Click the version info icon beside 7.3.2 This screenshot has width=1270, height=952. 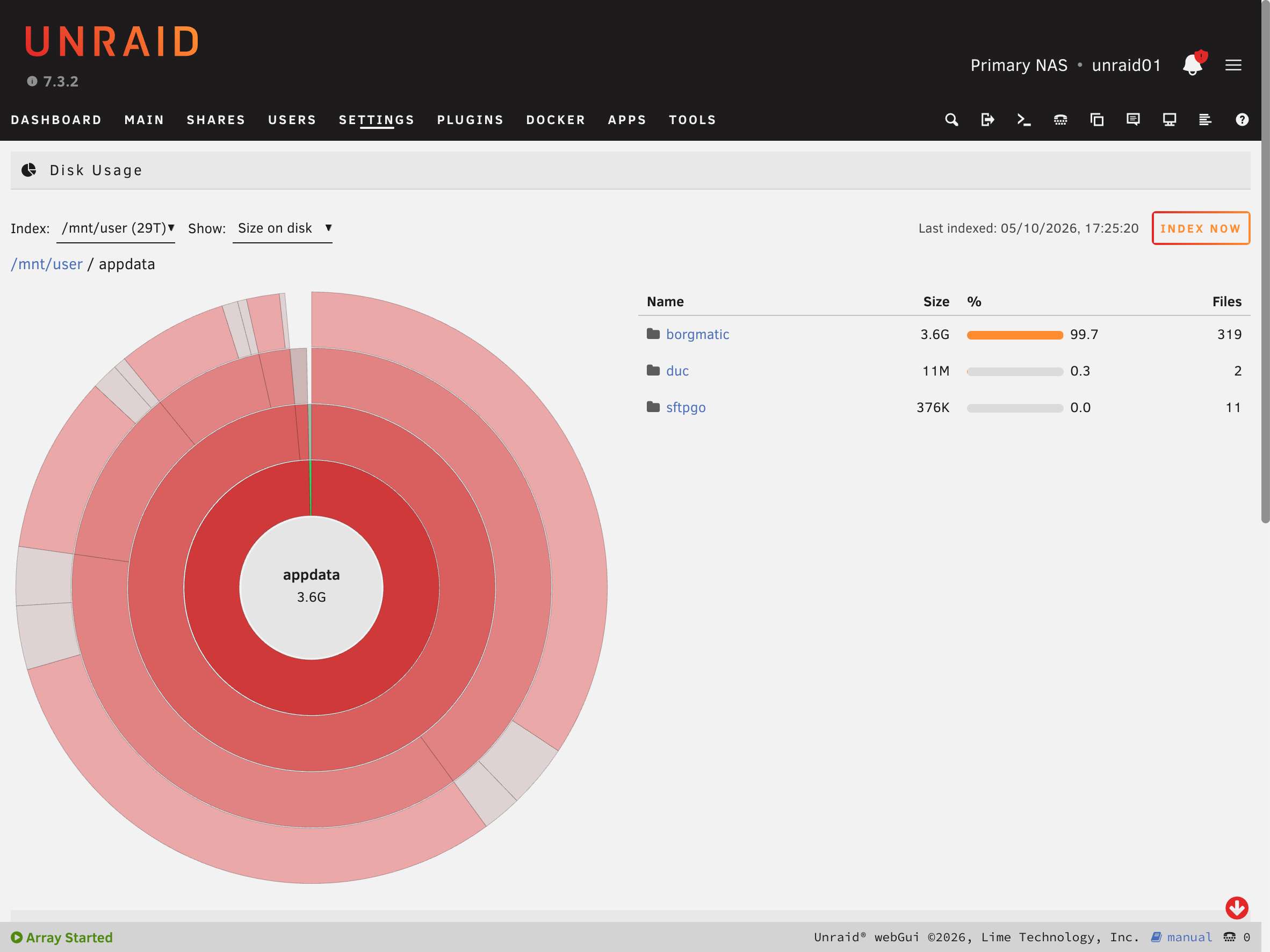[32, 82]
